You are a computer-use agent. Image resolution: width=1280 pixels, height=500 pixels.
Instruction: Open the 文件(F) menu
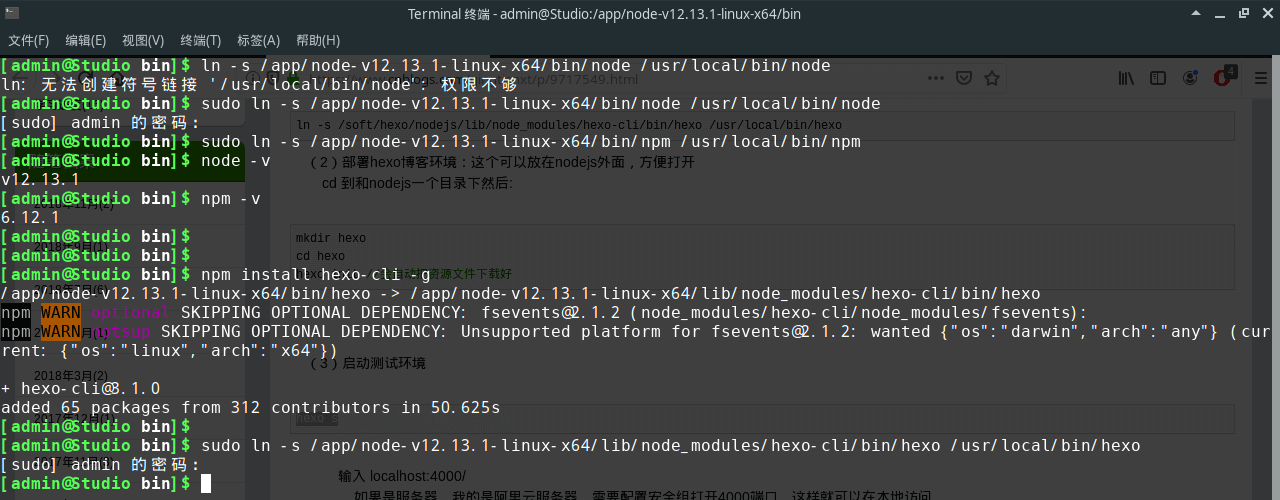(x=29, y=41)
